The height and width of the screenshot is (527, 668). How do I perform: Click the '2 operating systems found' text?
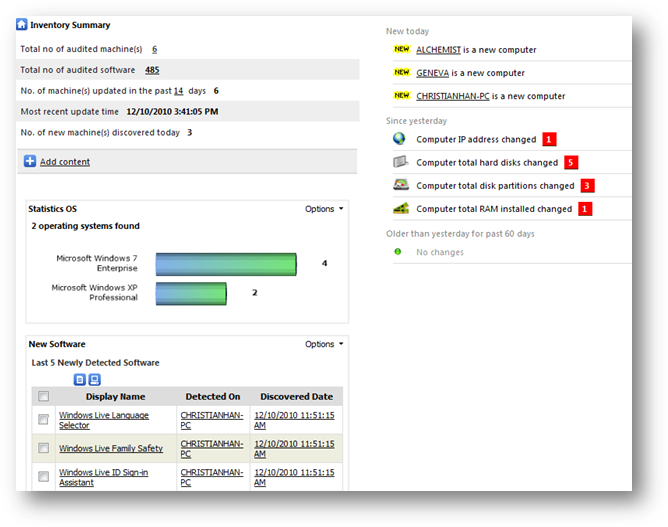[x=85, y=226]
